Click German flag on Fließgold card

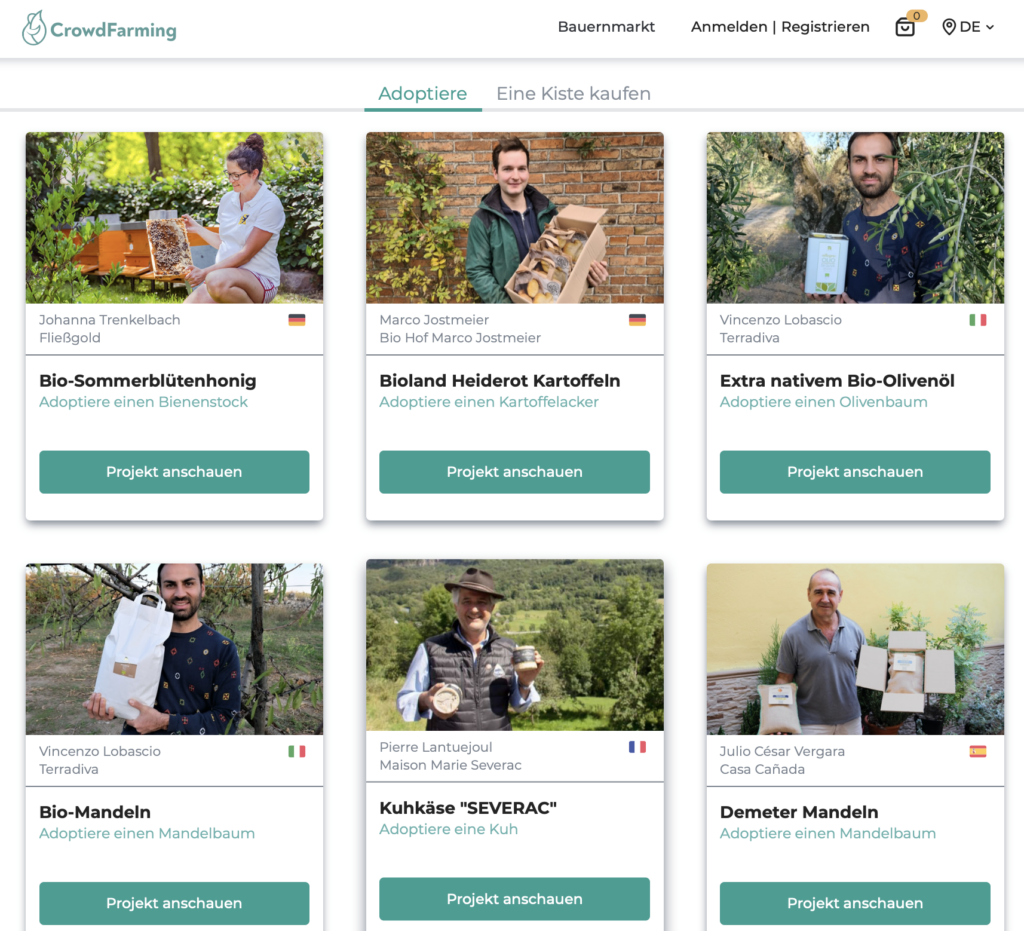pyautogui.click(x=296, y=320)
